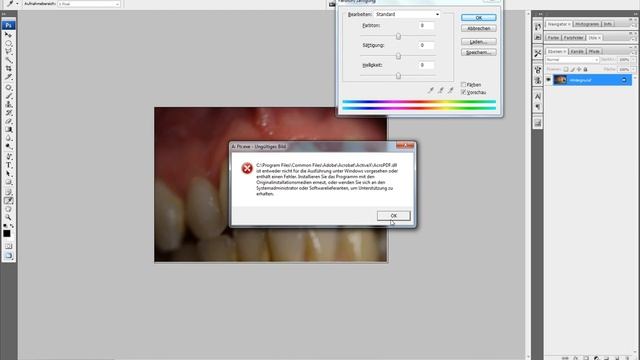The height and width of the screenshot is (360, 640).
Task: Uncheck the Vorschau checkbox
Action: 463,92
